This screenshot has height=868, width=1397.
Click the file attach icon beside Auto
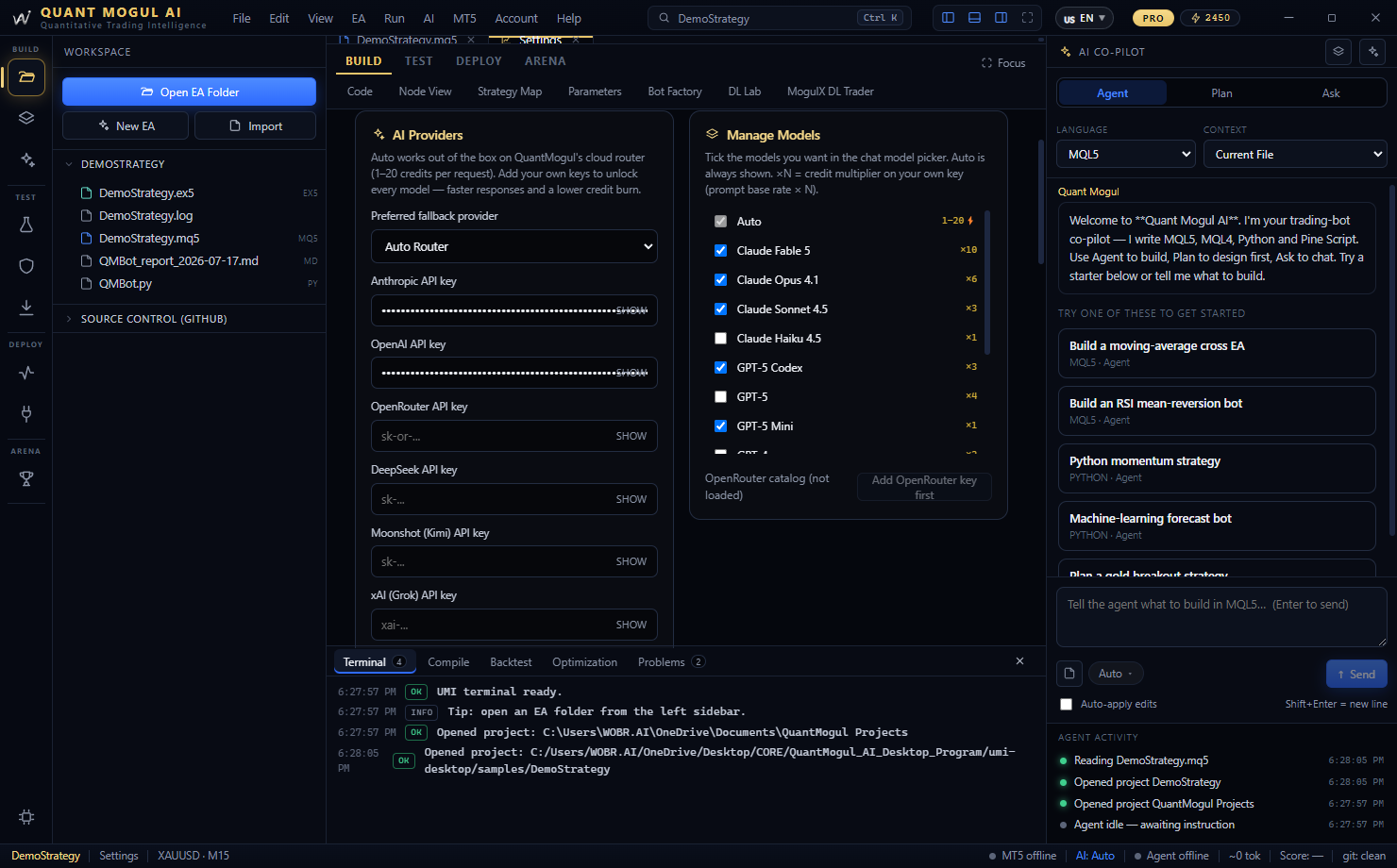(1069, 674)
